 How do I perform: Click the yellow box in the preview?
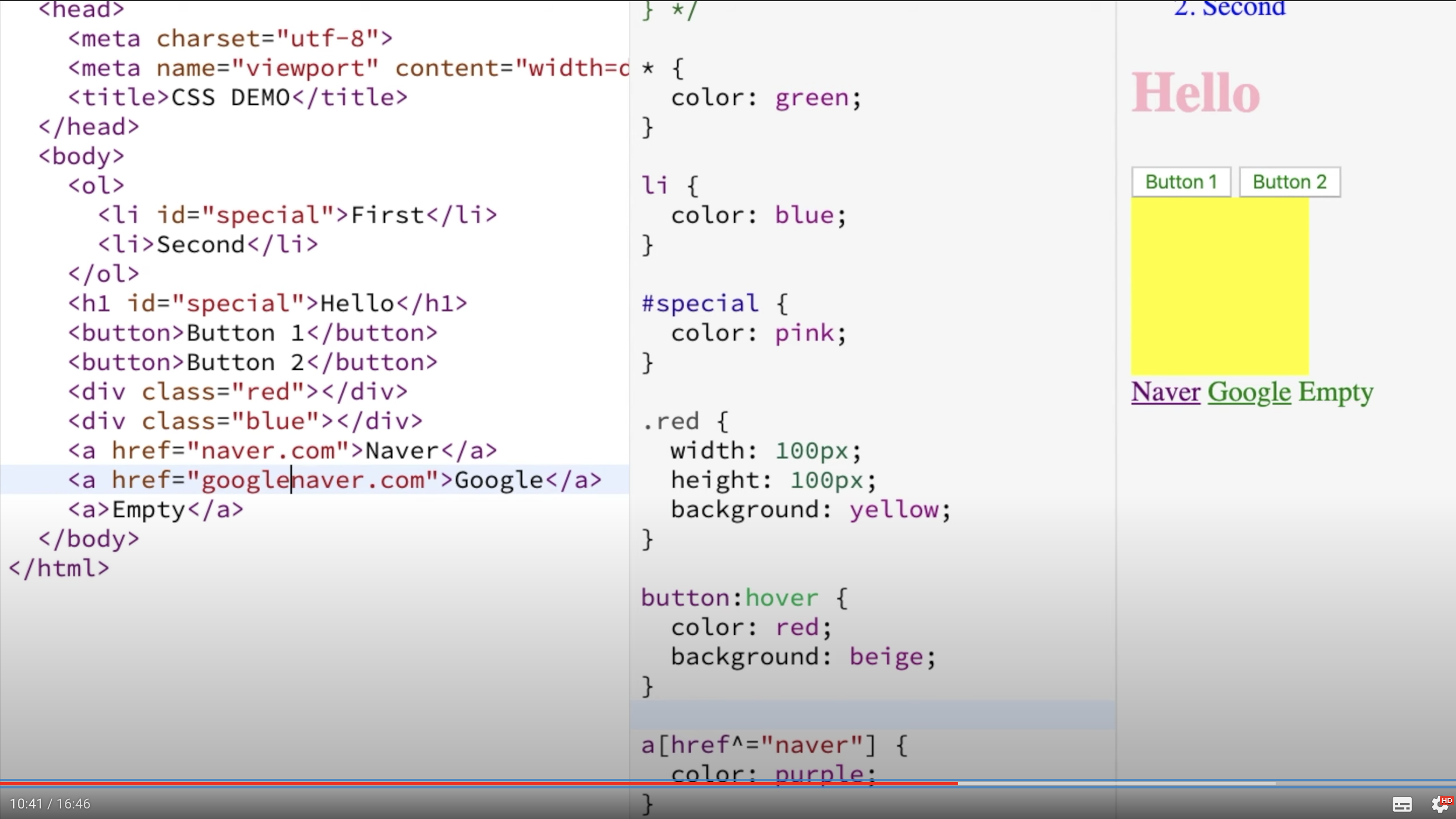1220,286
